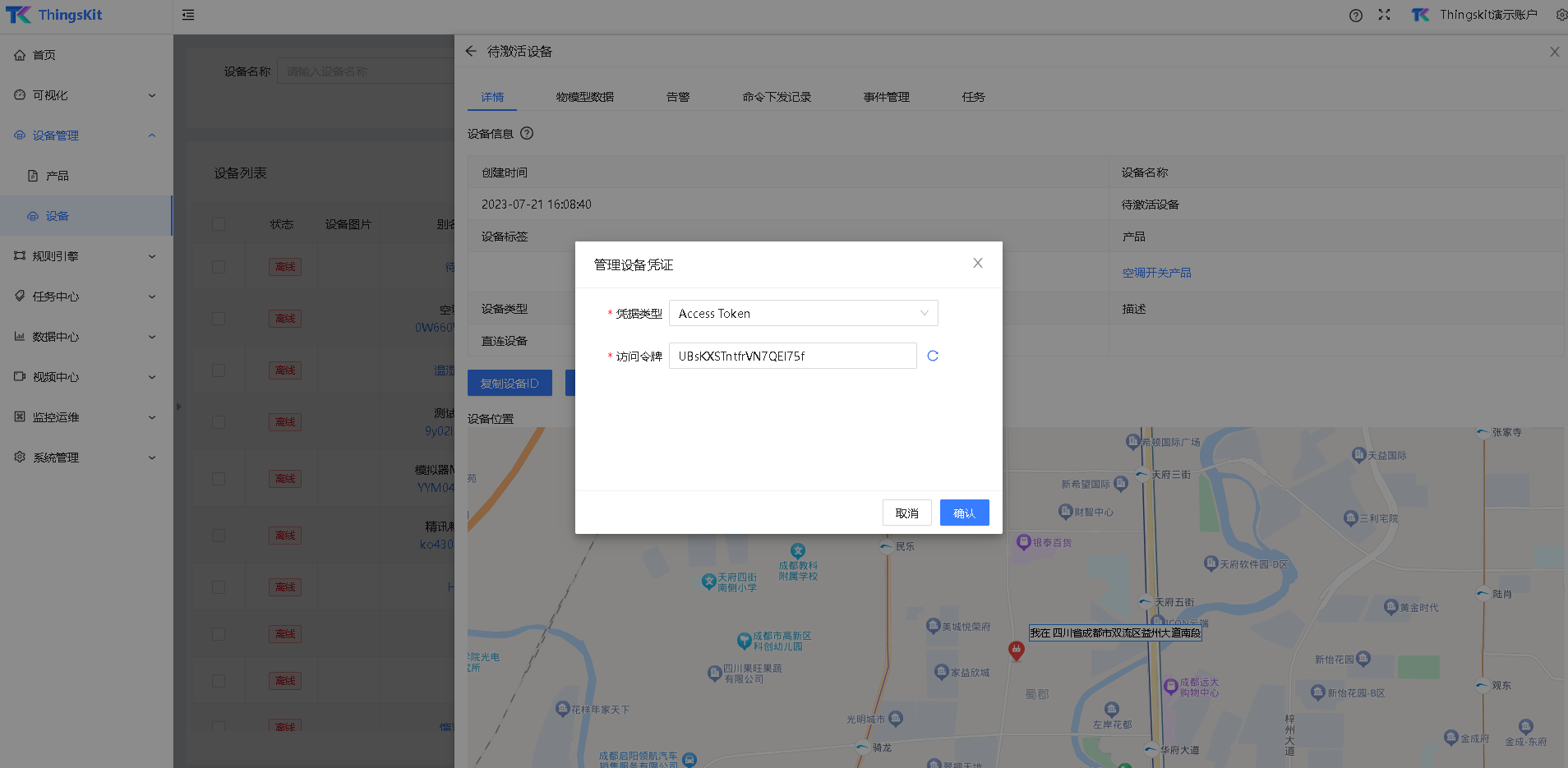Click the 访问令牌 input field
Screen dimensions: 1568x768
[x=792, y=356]
